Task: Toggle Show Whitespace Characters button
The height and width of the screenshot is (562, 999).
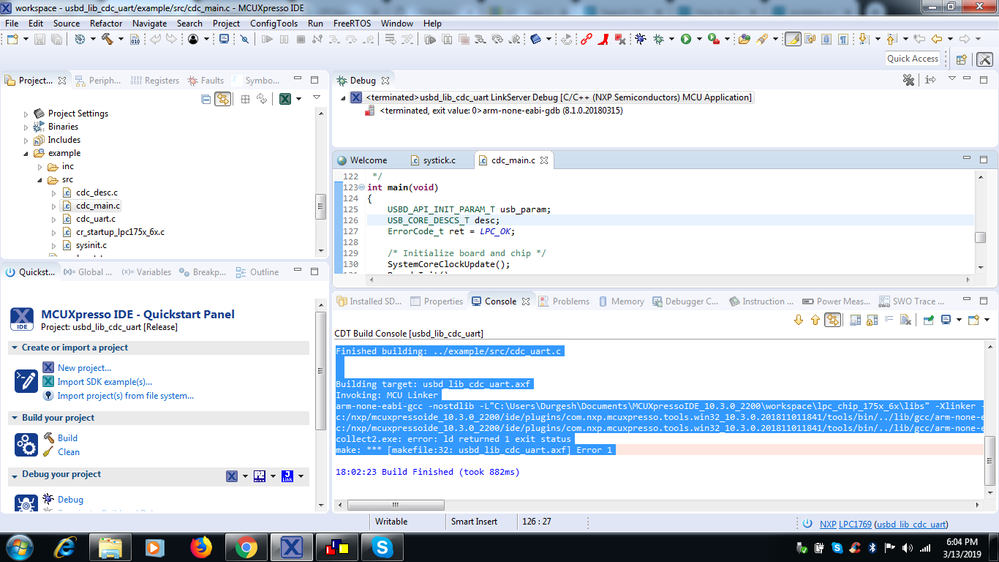Action: tap(843, 40)
